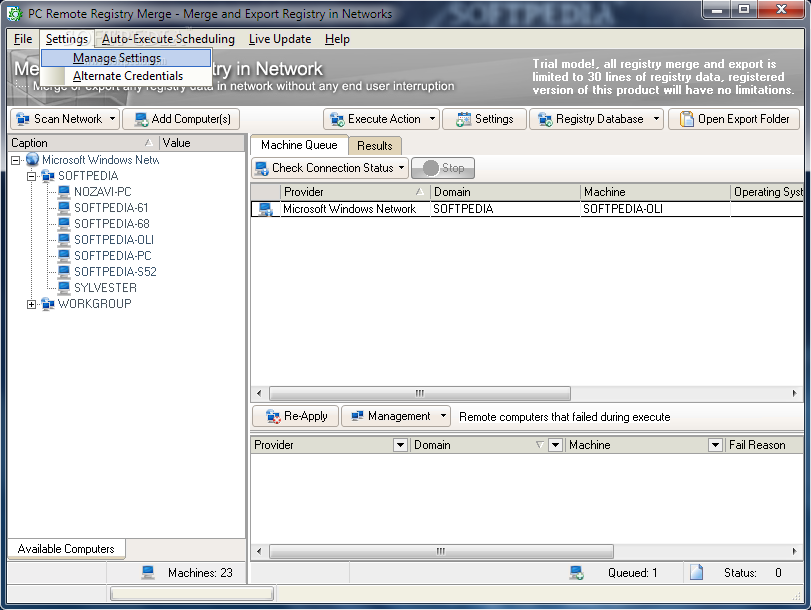Click the failed list horizontal scrollbar thumb
The image size is (811, 610).
pyautogui.click(x=441, y=551)
